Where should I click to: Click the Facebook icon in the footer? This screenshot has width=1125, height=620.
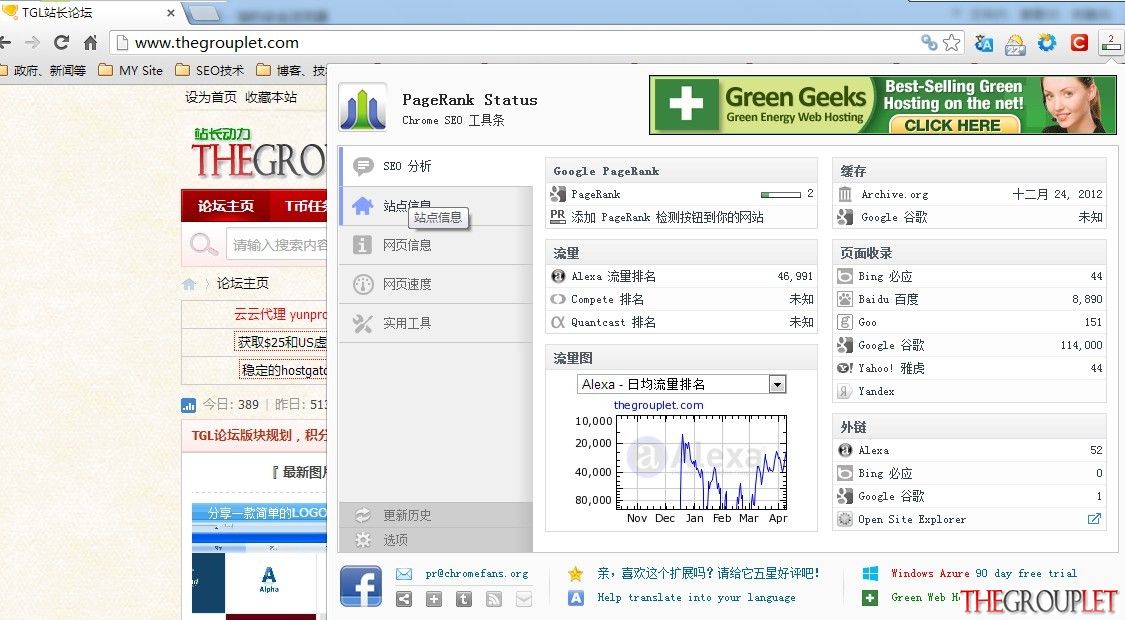click(361, 586)
